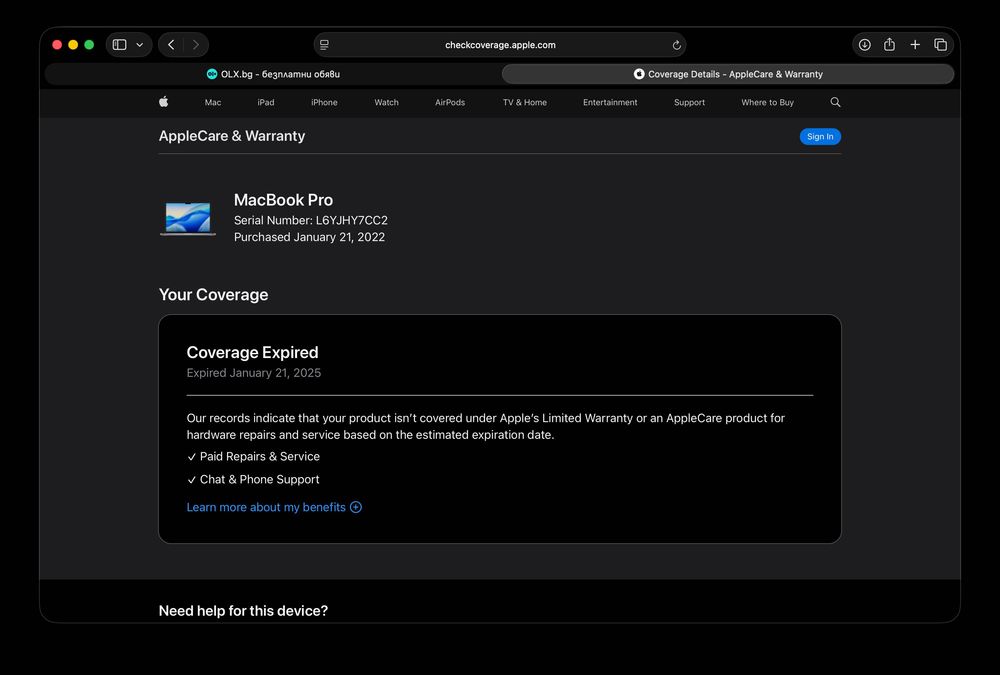
Task: Click the red close window button
Action: coord(57,45)
